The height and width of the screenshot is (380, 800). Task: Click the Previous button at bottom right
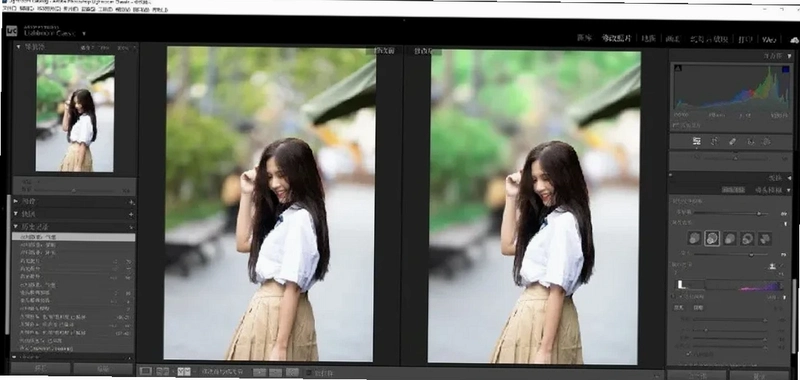697,375
